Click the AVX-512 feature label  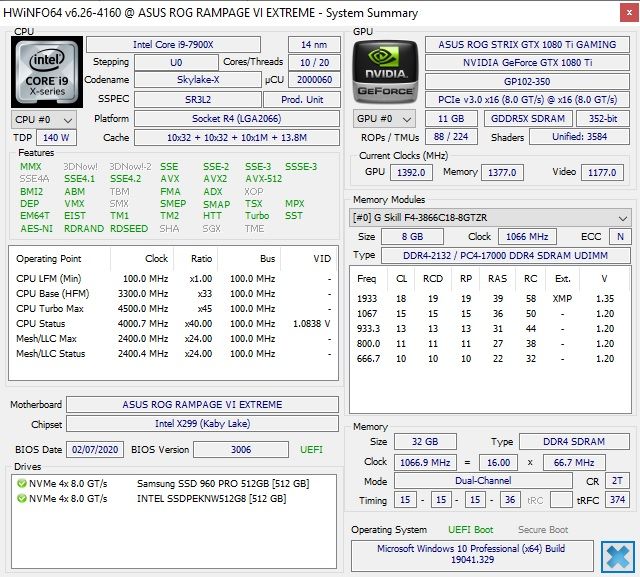(x=263, y=179)
